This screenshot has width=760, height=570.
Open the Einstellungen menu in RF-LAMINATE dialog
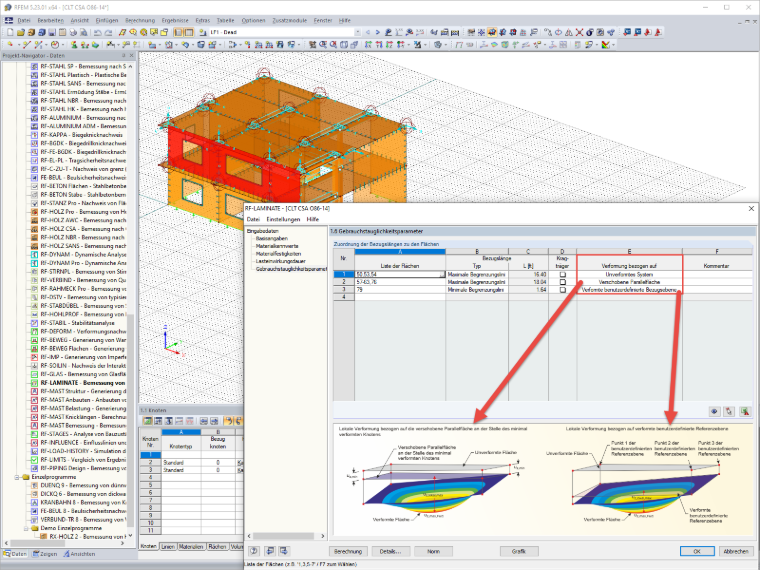[x=283, y=220]
